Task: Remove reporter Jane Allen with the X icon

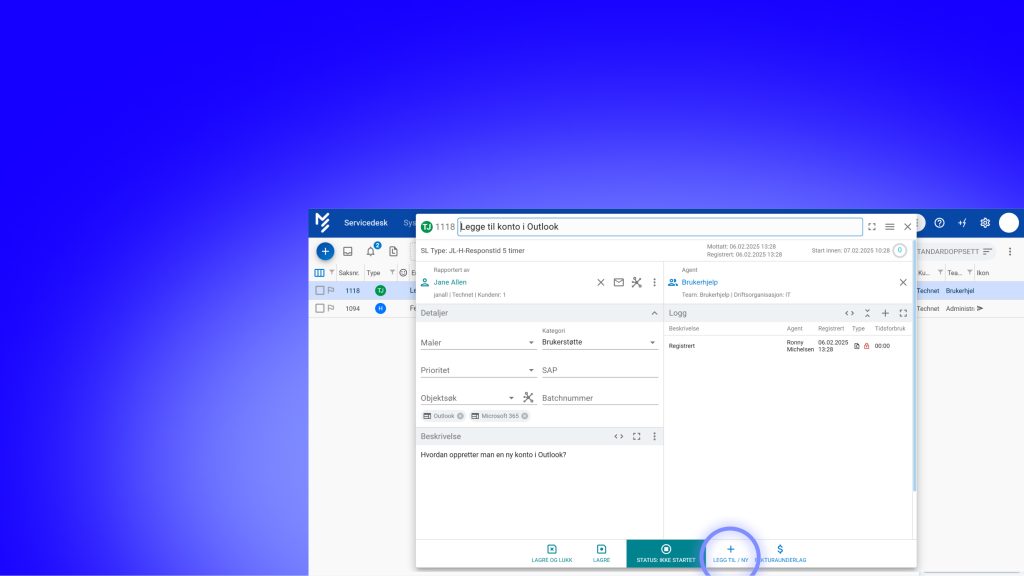Action: (x=601, y=282)
